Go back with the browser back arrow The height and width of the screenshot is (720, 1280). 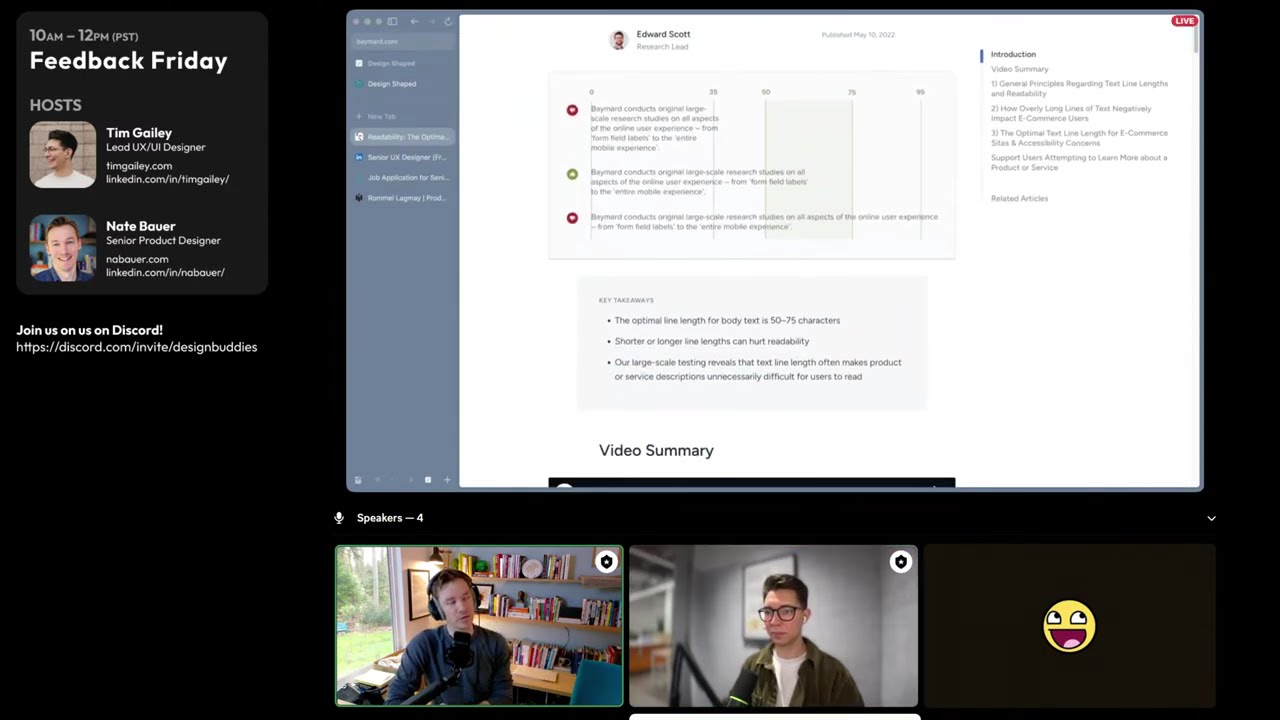(x=414, y=21)
